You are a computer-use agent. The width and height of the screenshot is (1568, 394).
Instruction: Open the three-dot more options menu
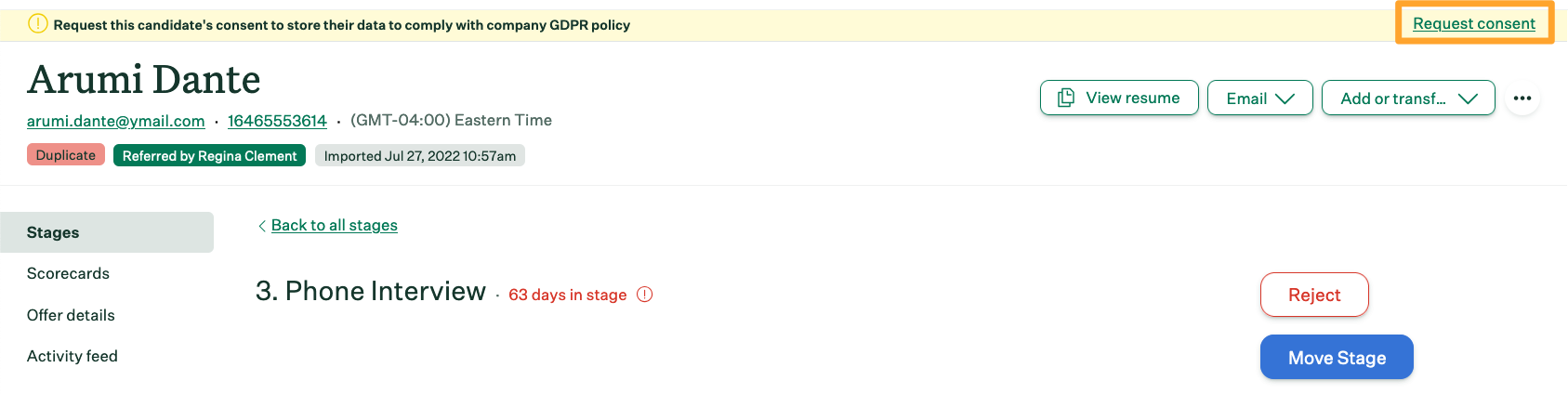tap(1522, 98)
